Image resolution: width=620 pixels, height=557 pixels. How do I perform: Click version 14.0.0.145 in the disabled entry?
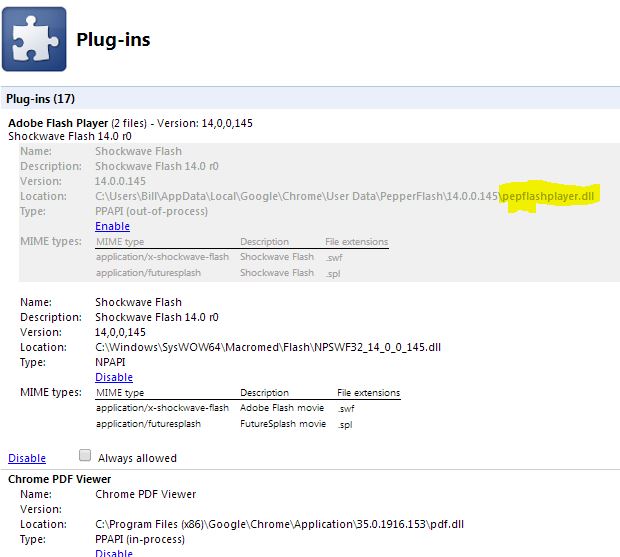tap(120, 181)
